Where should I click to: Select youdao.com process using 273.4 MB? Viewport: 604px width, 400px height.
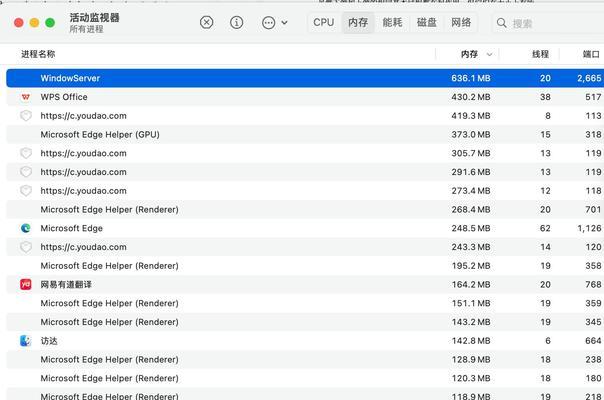[x=83, y=191]
